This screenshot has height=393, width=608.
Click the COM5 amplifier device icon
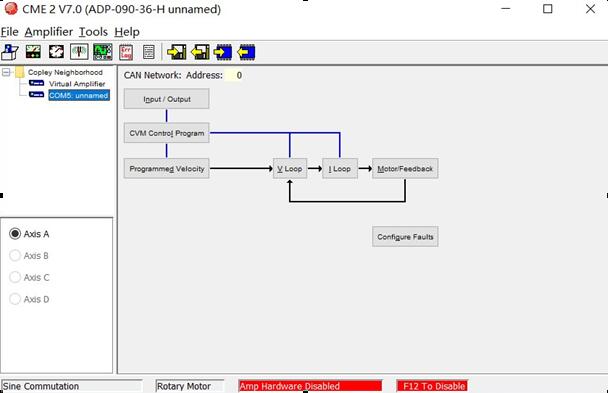[x=36, y=95]
